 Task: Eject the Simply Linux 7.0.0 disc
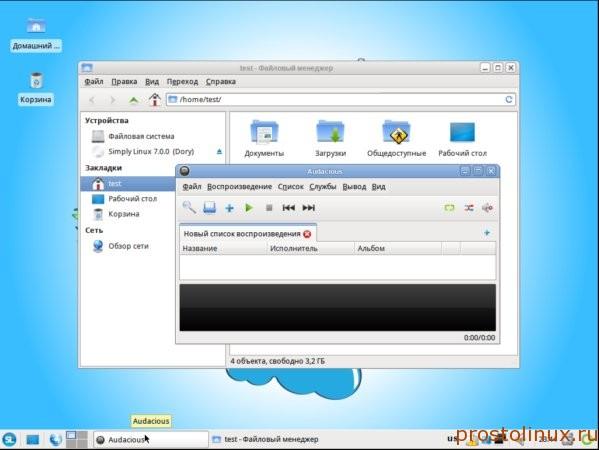[x=219, y=152]
